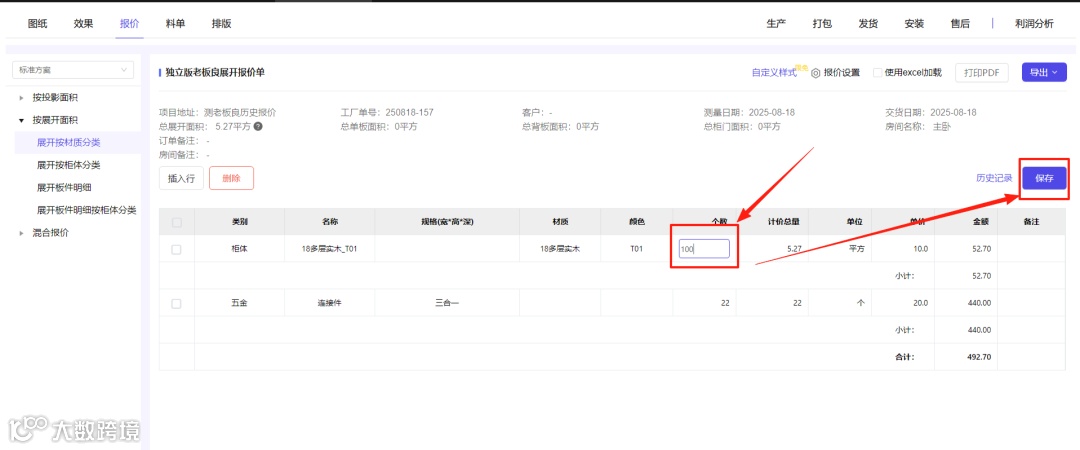Select 展开按柜体分类 in the sidebar
Screen dimensions: 1080x450
click(x=69, y=165)
